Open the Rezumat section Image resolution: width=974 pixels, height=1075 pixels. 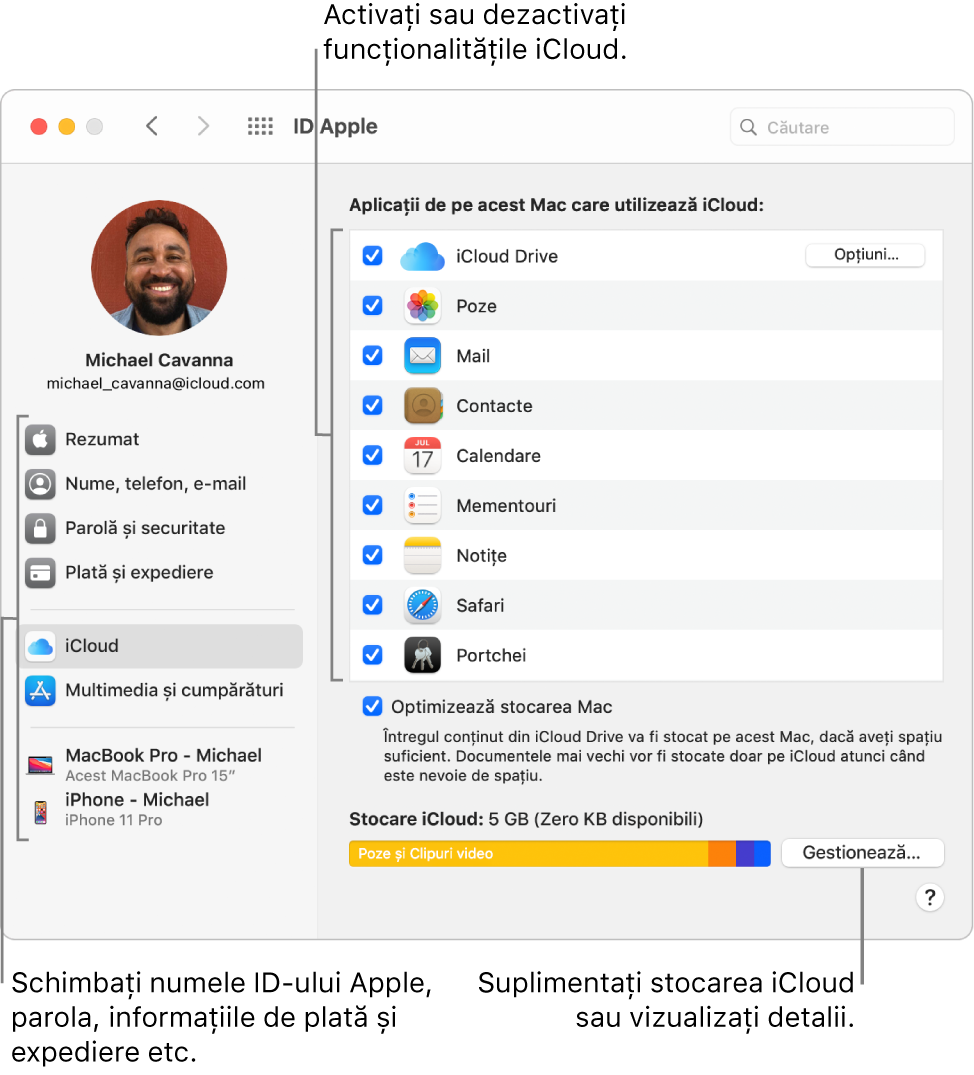162,439
